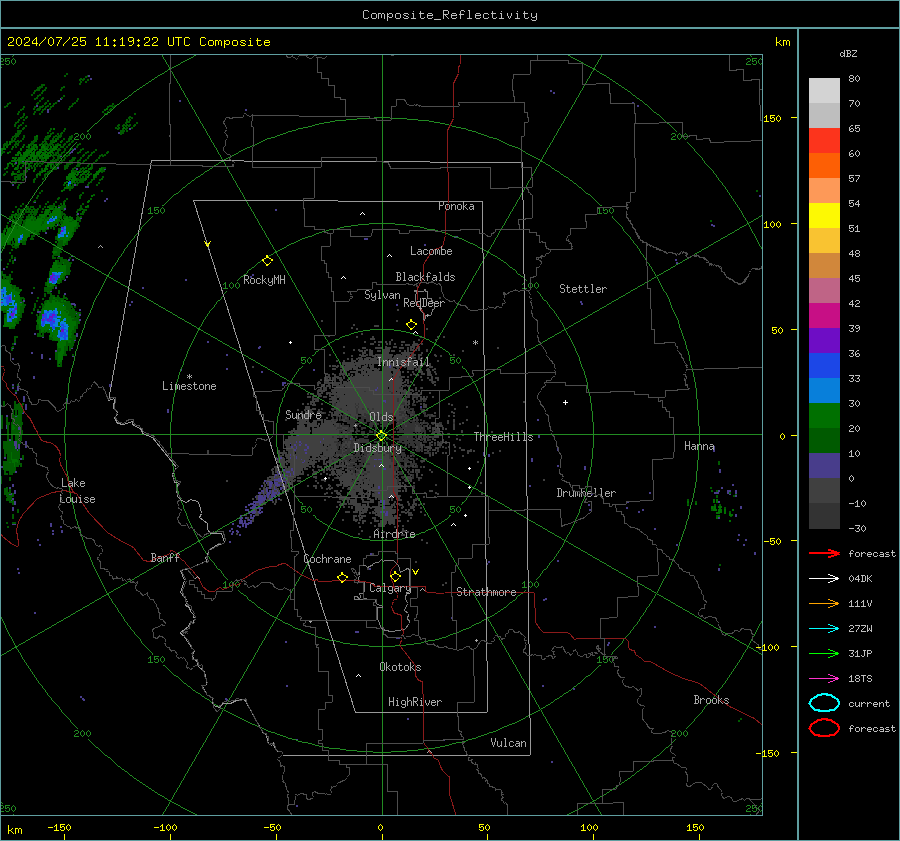
Task: Click the Blackfalds map label
Action: 425,277
